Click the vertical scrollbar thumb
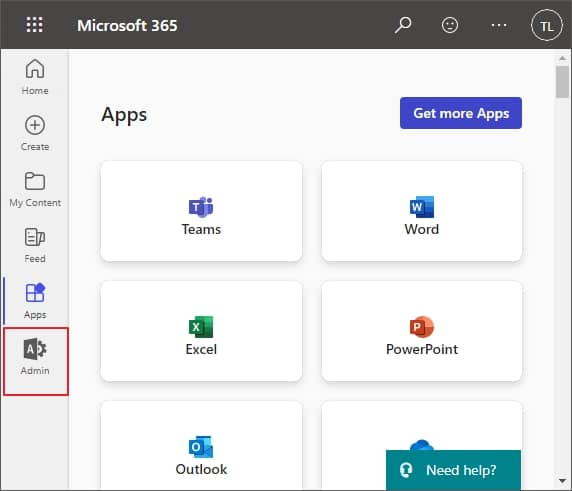The image size is (572, 491). coord(562,82)
